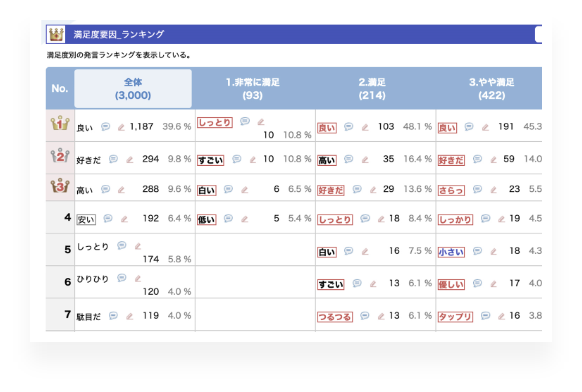Click the pencil icon next to 駄目だ row
The width and height of the screenshot is (582, 392).
point(130,316)
